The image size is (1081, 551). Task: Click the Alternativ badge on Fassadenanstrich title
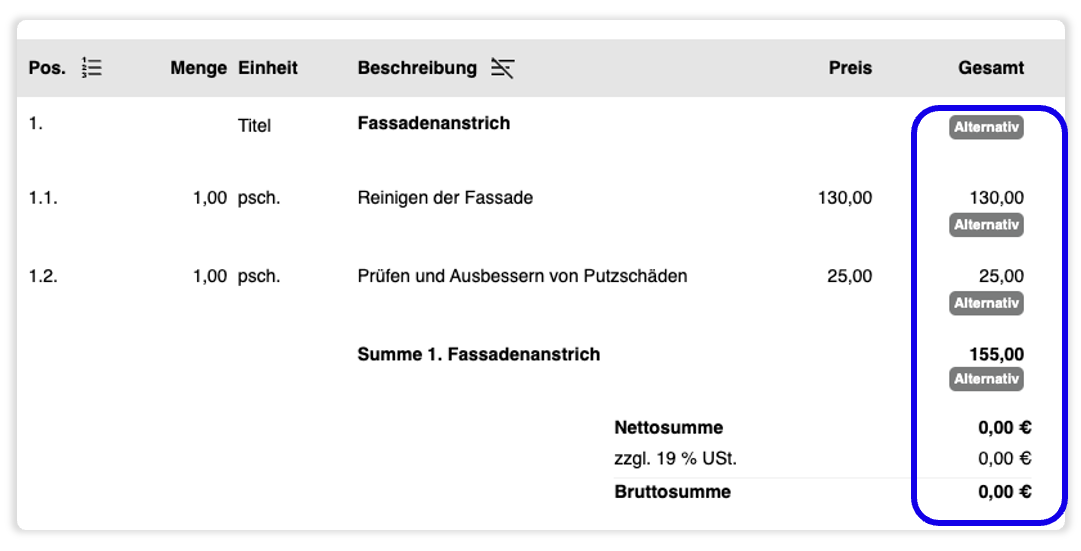tap(986, 128)
